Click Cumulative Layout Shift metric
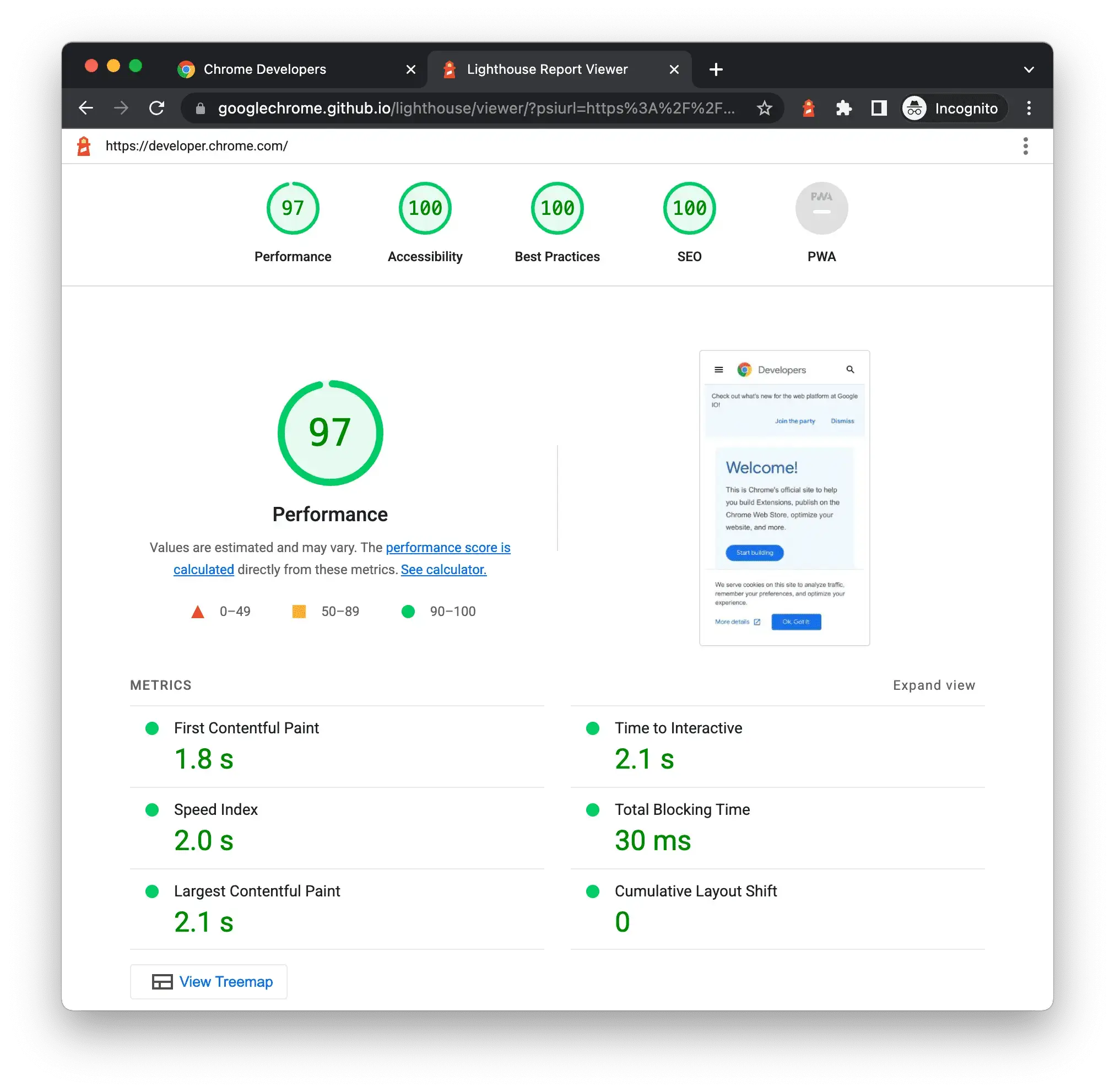Viewport: 1115px width, 1092px height. click(695, 891)
